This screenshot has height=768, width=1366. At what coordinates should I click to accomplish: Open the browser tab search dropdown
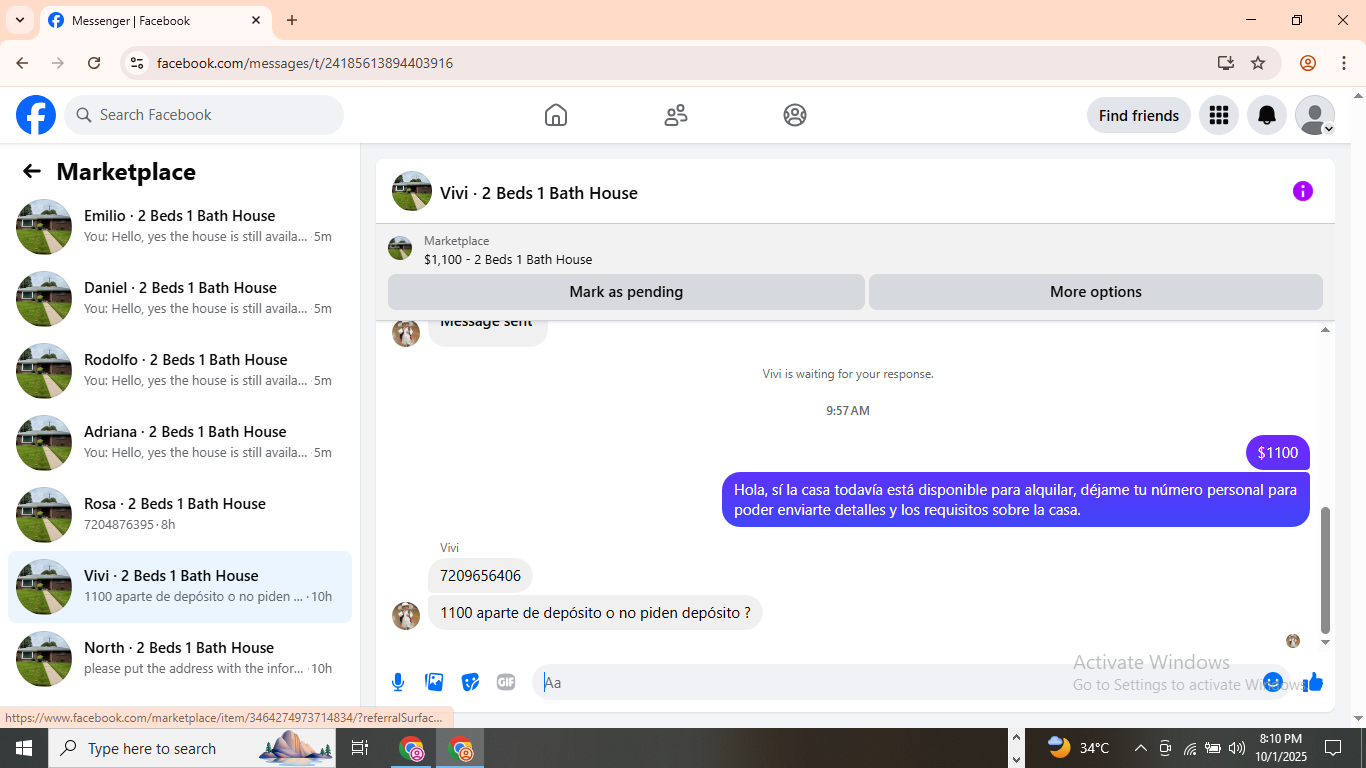(20, 20)
